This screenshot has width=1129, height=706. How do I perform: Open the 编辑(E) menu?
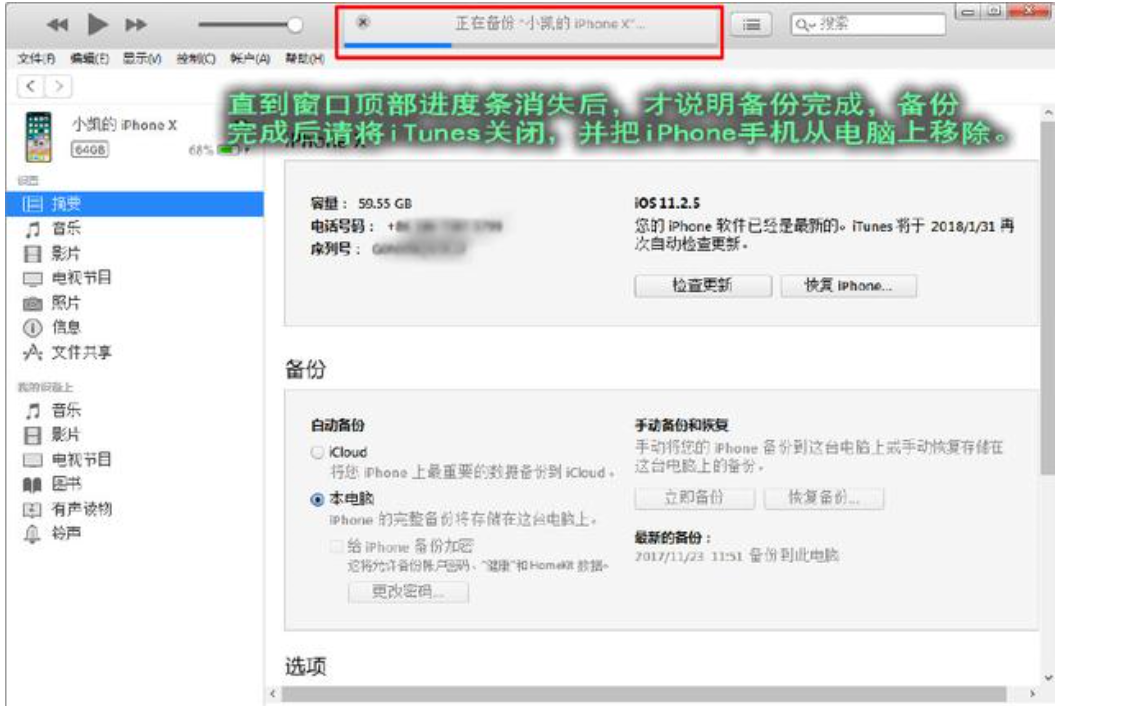tap(89, 58)
